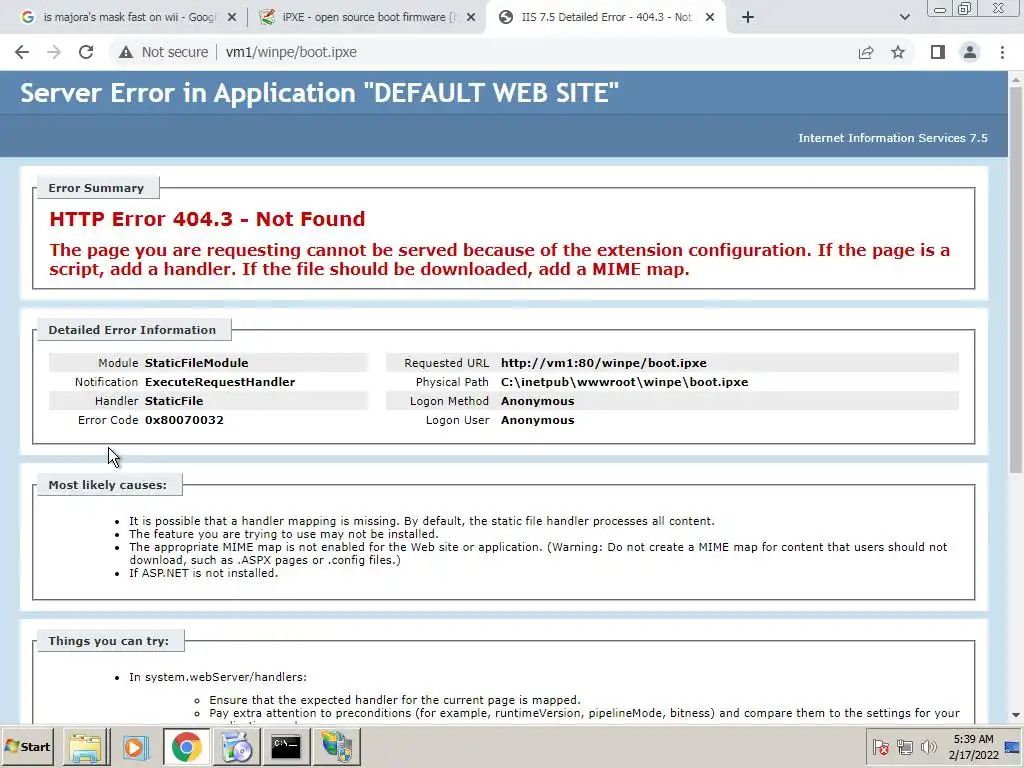Open the Command Prompt taskbar icon

coord(286,746)
